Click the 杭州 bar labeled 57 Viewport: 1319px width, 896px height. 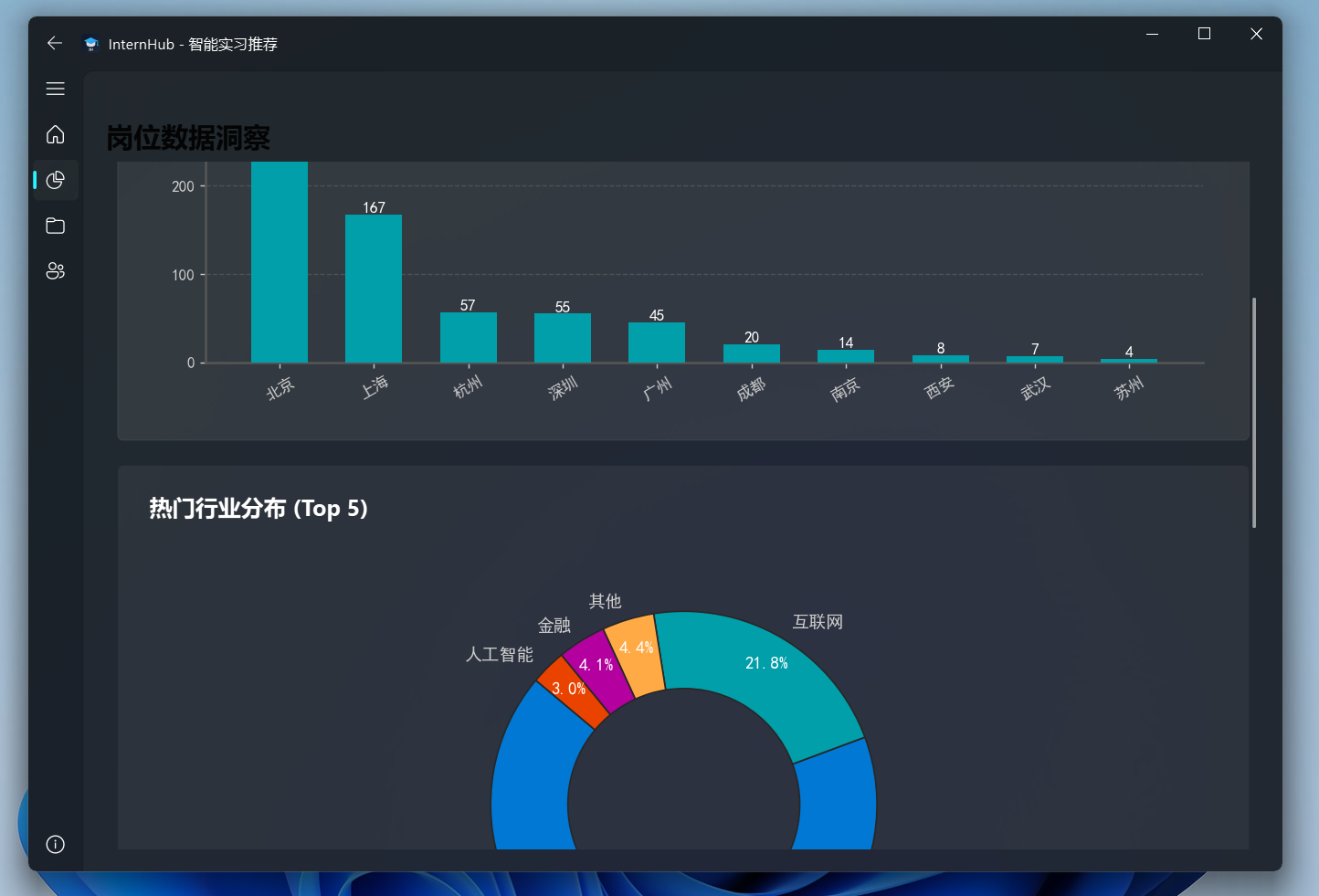click(468, 335)
